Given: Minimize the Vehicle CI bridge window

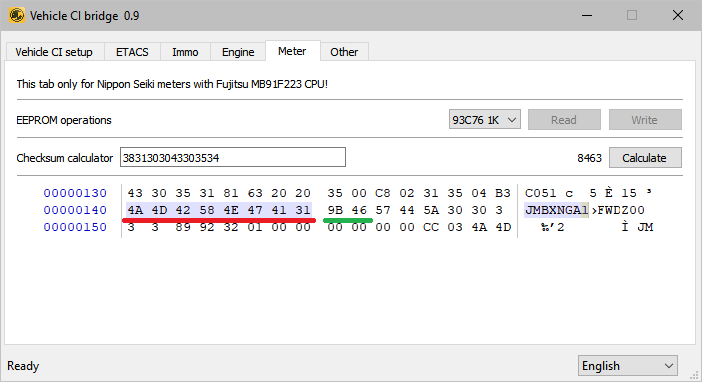Looking at the screenshot, I should point(587,15).
